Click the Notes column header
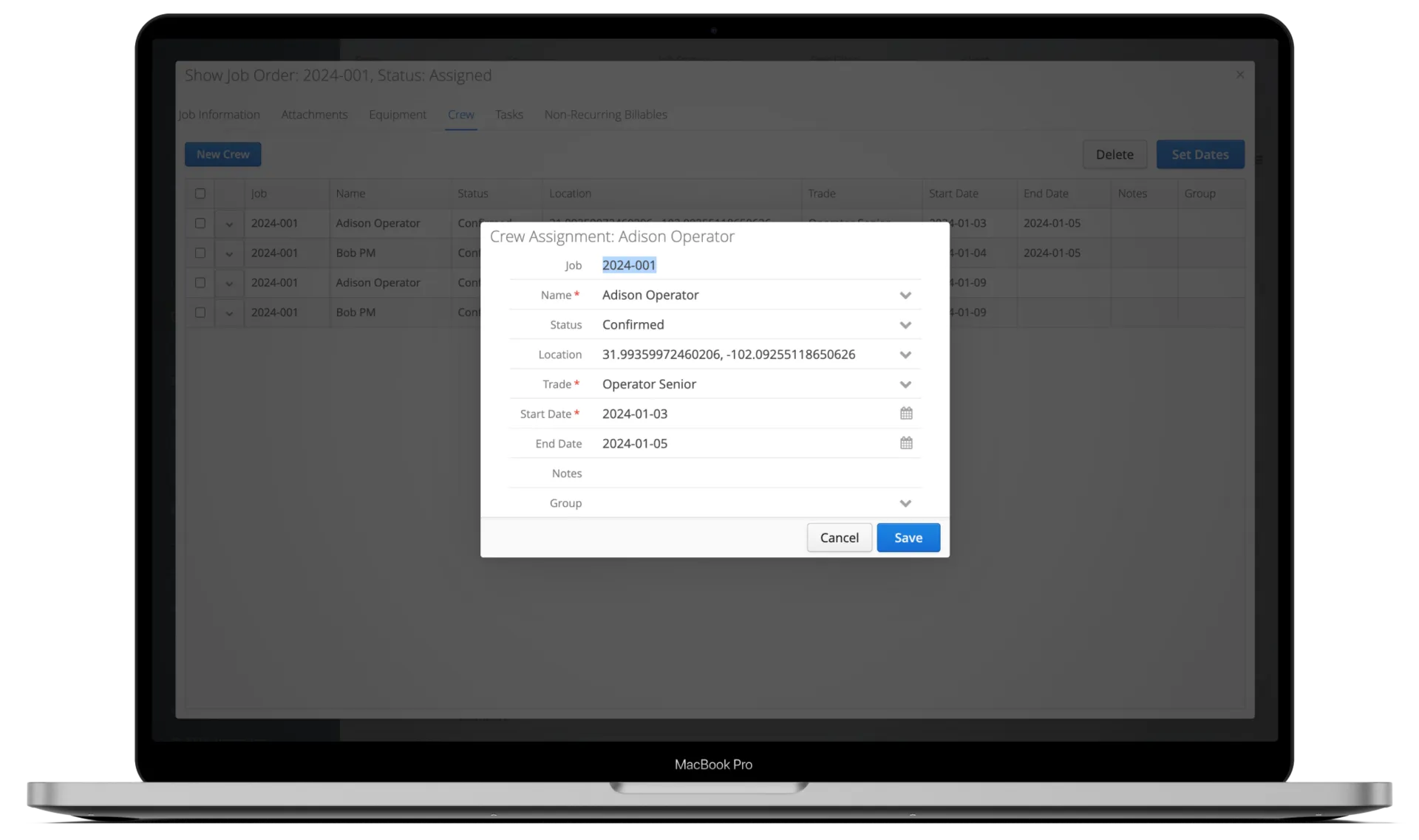Image resolution: width=1419 pixels, height=840 pixels. pos(1144,194)
